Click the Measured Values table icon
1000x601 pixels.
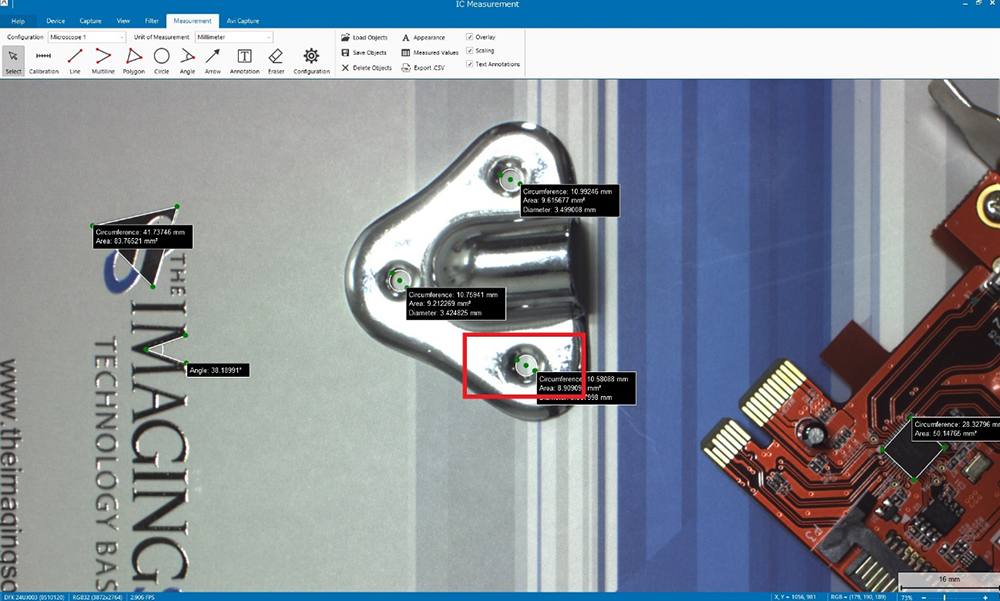(406, 52)
